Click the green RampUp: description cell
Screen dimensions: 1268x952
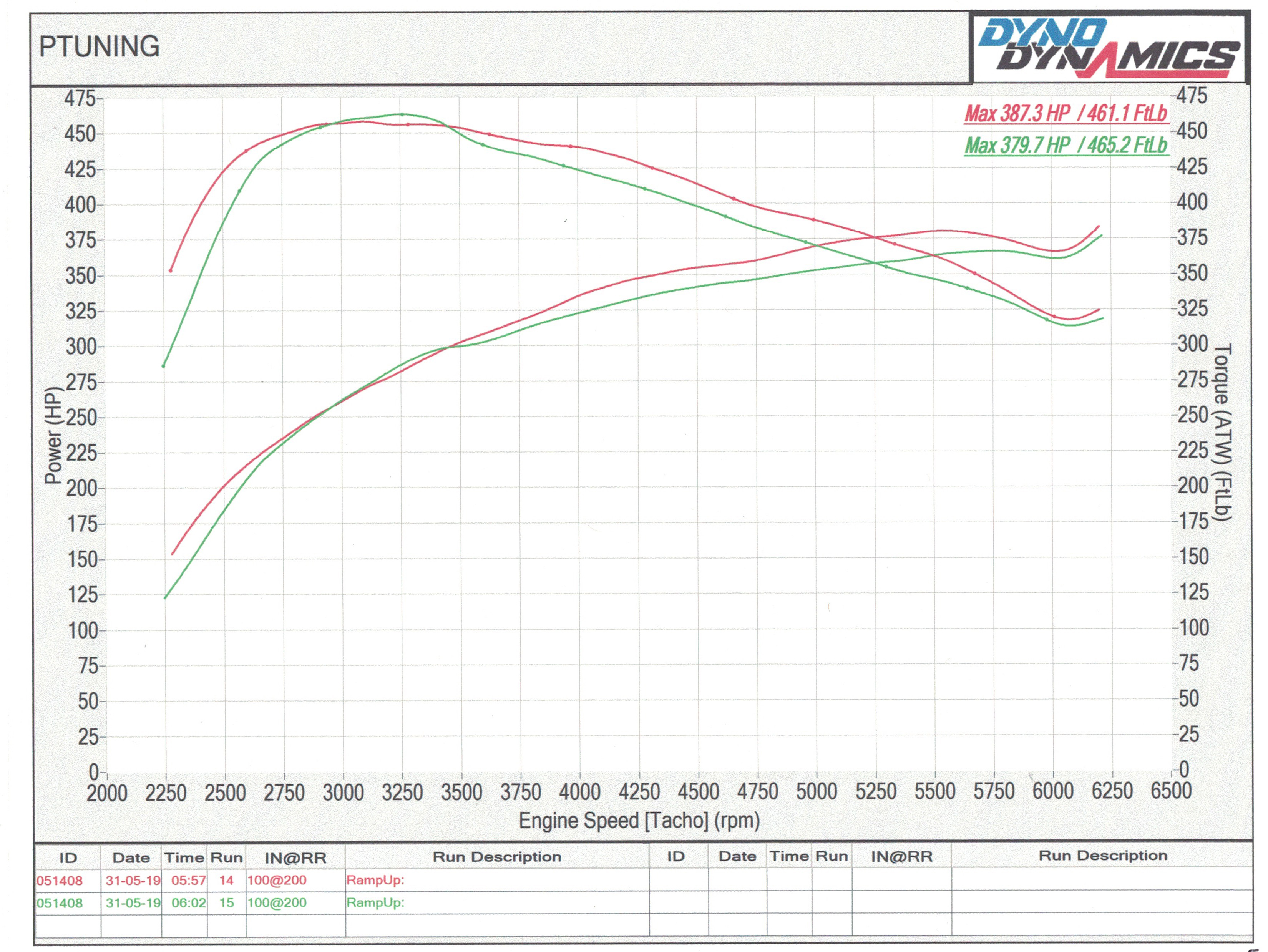[x=375, y=902]
